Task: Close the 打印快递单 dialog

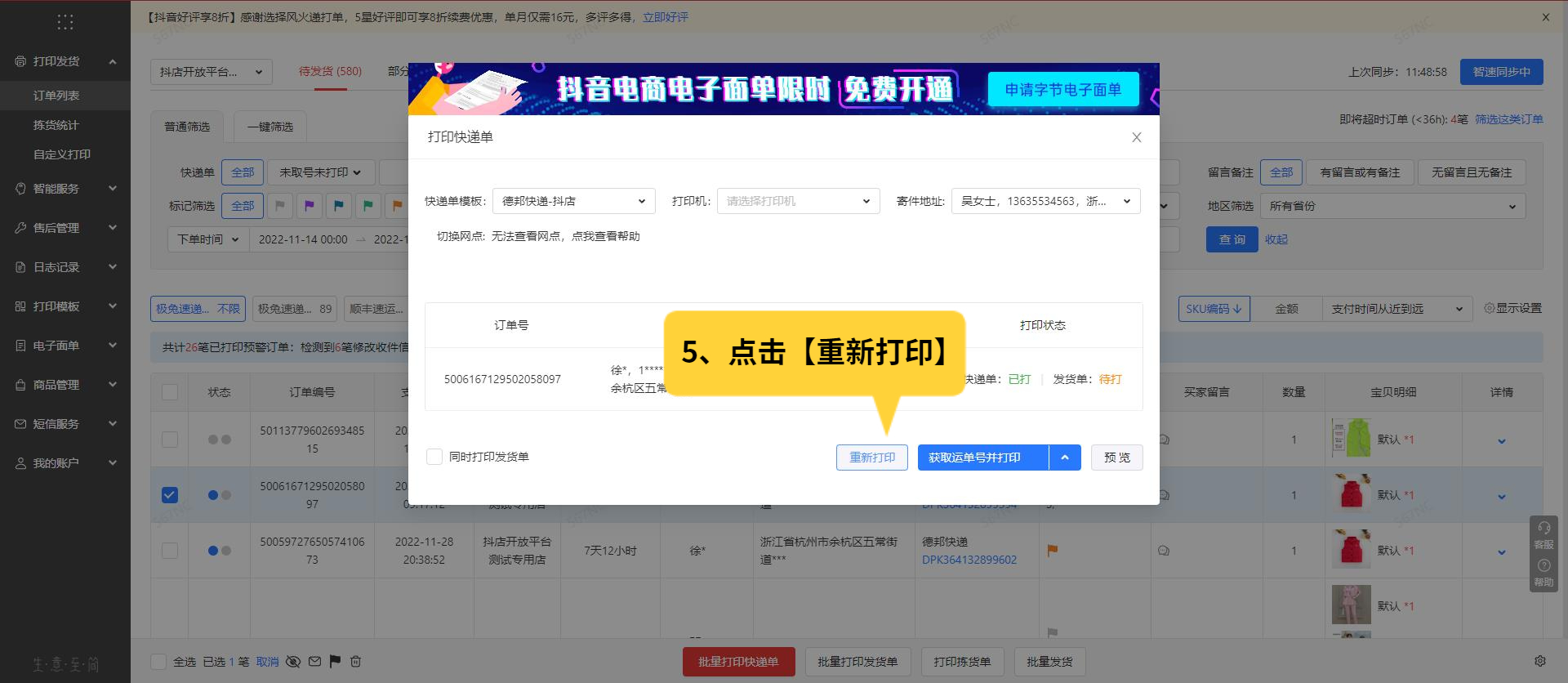Action: (x=1136, y=137)
